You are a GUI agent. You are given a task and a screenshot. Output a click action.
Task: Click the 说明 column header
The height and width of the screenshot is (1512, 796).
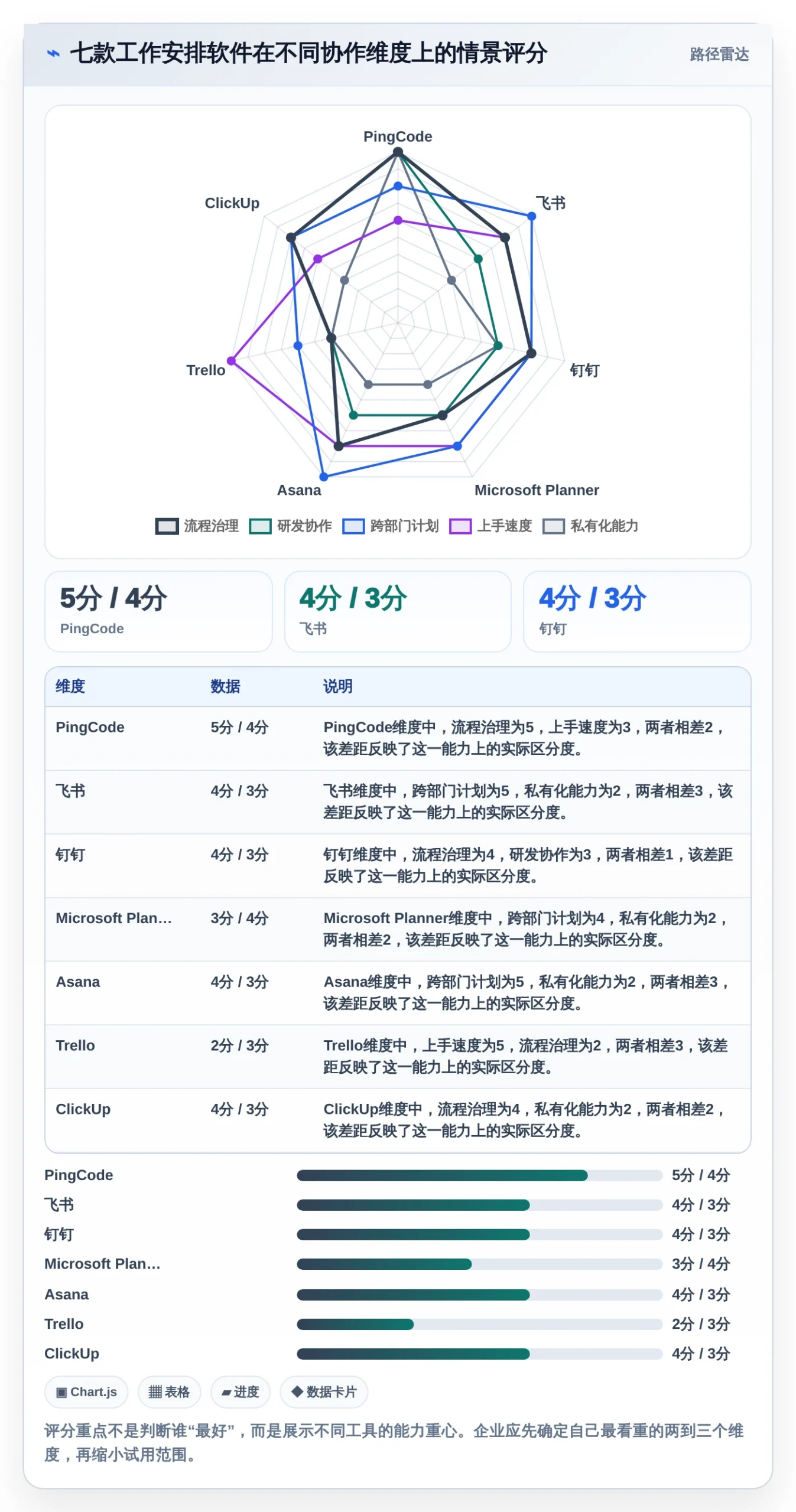pos(337,686)
